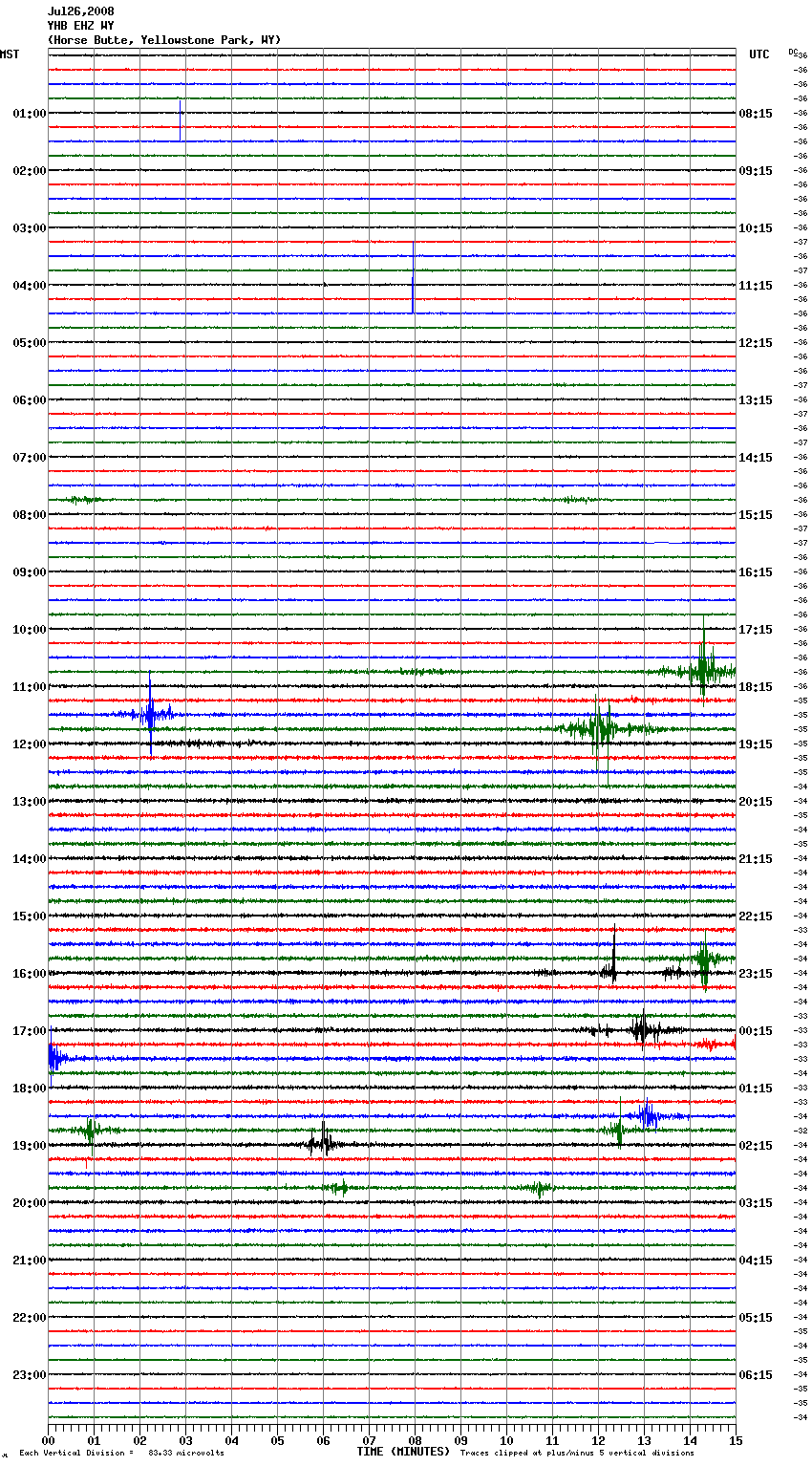Click the black event on the 19:00 trace

coord(322,1142)
